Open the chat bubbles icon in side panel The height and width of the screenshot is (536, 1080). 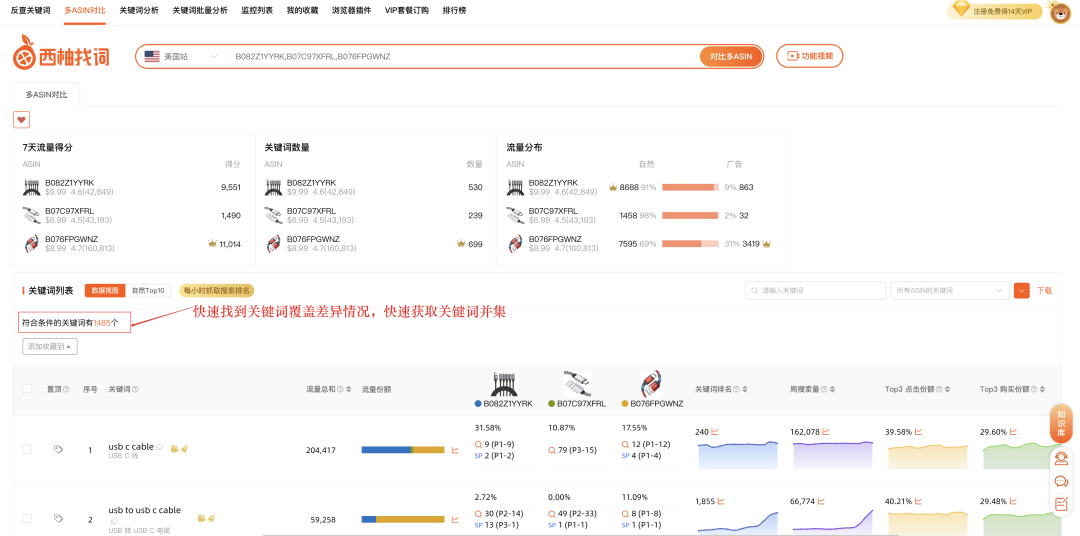click(x=1061, y=481)
